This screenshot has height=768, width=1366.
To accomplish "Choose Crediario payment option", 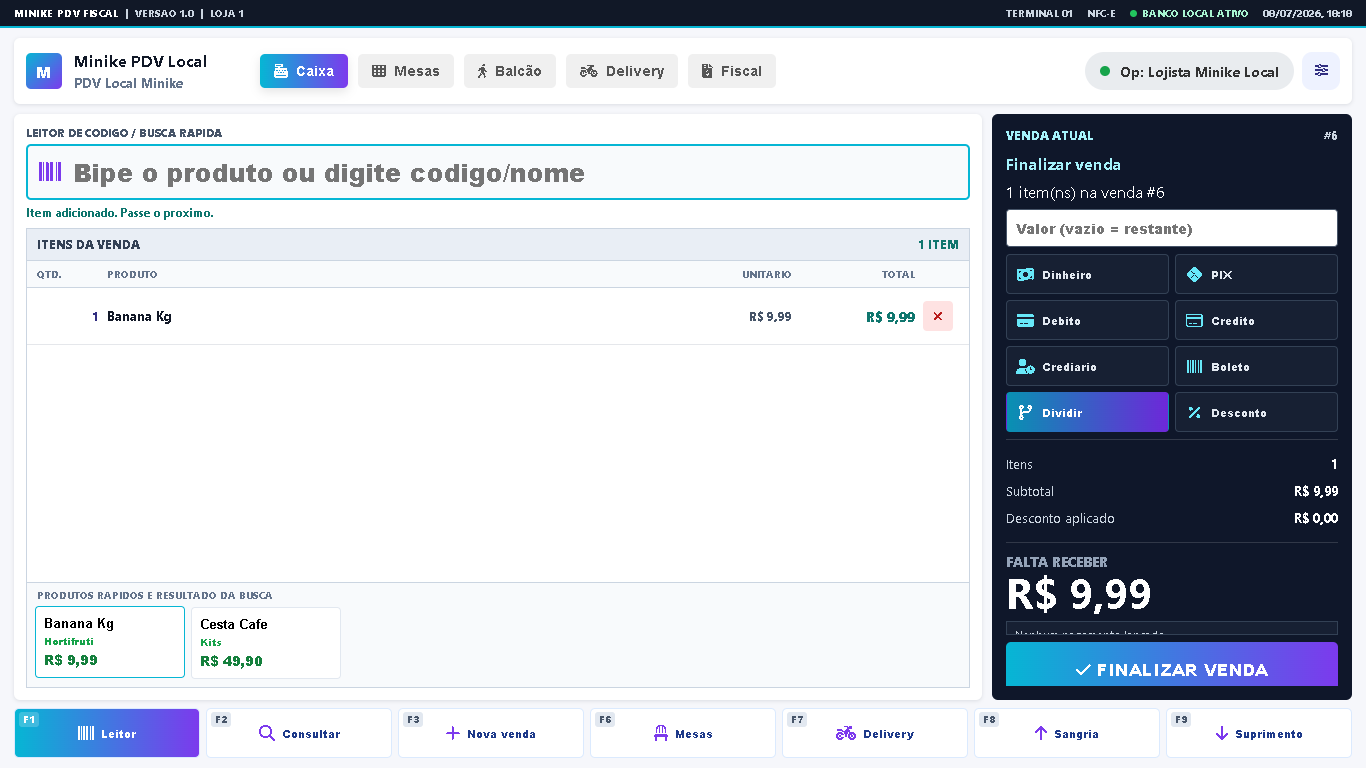I will [1087, 366].
